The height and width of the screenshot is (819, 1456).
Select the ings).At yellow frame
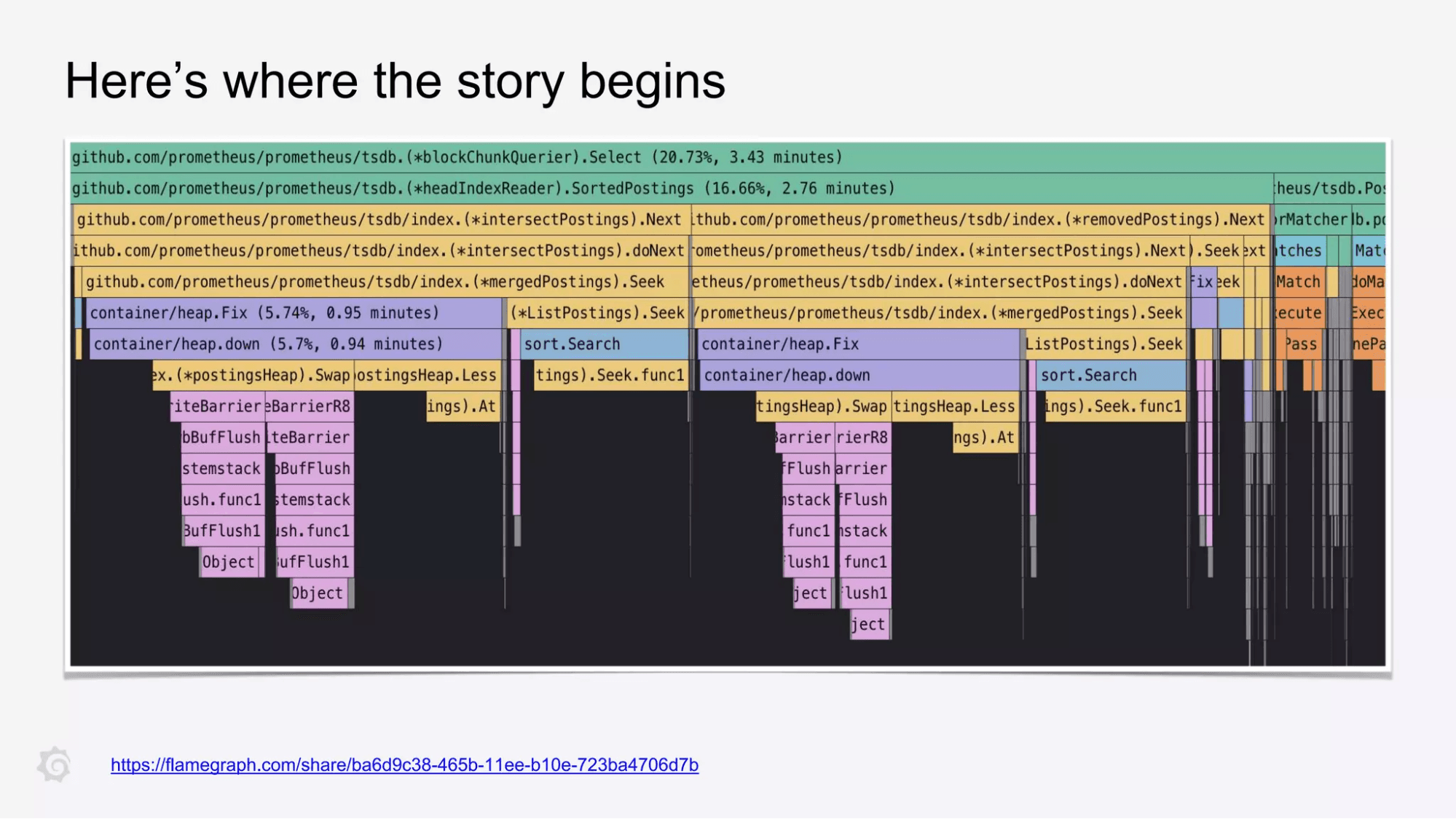(462, 406)
